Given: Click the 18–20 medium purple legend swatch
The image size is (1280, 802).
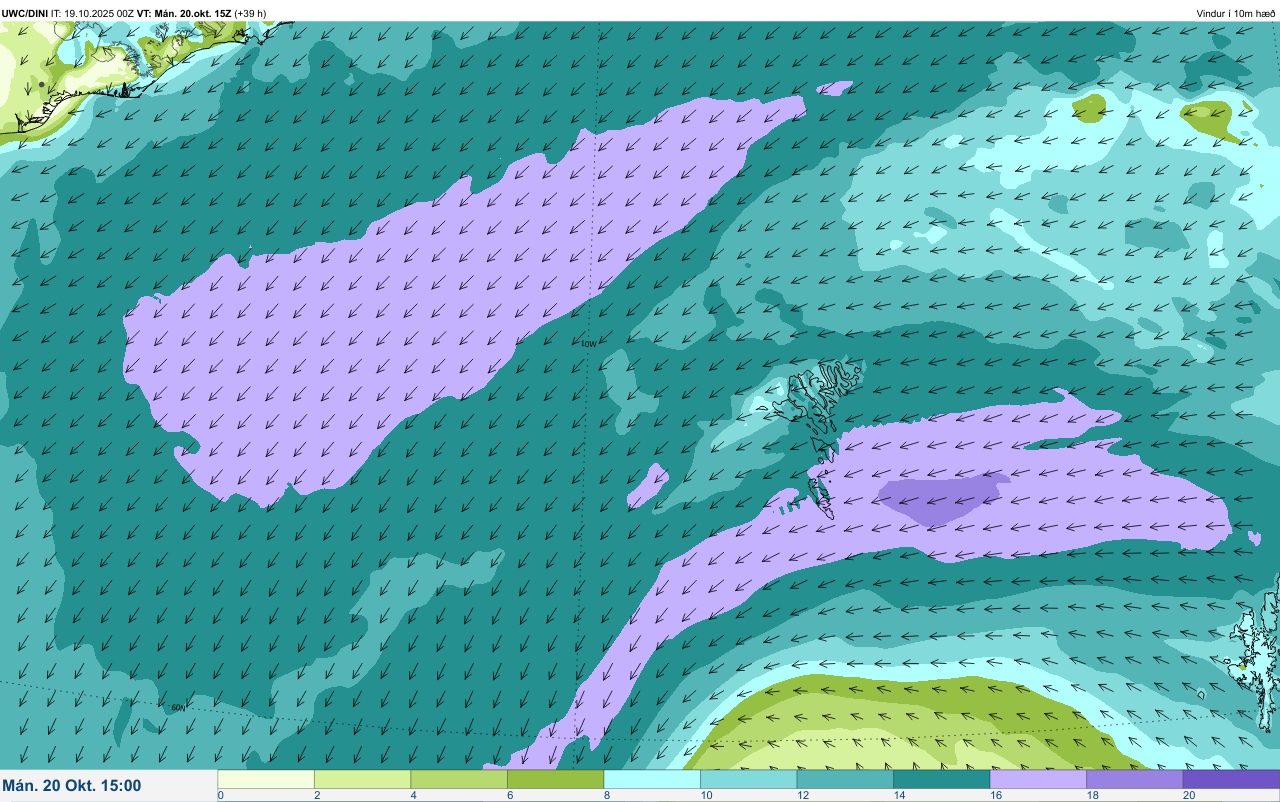Looking at the screenshot, I should point(1134,779).
